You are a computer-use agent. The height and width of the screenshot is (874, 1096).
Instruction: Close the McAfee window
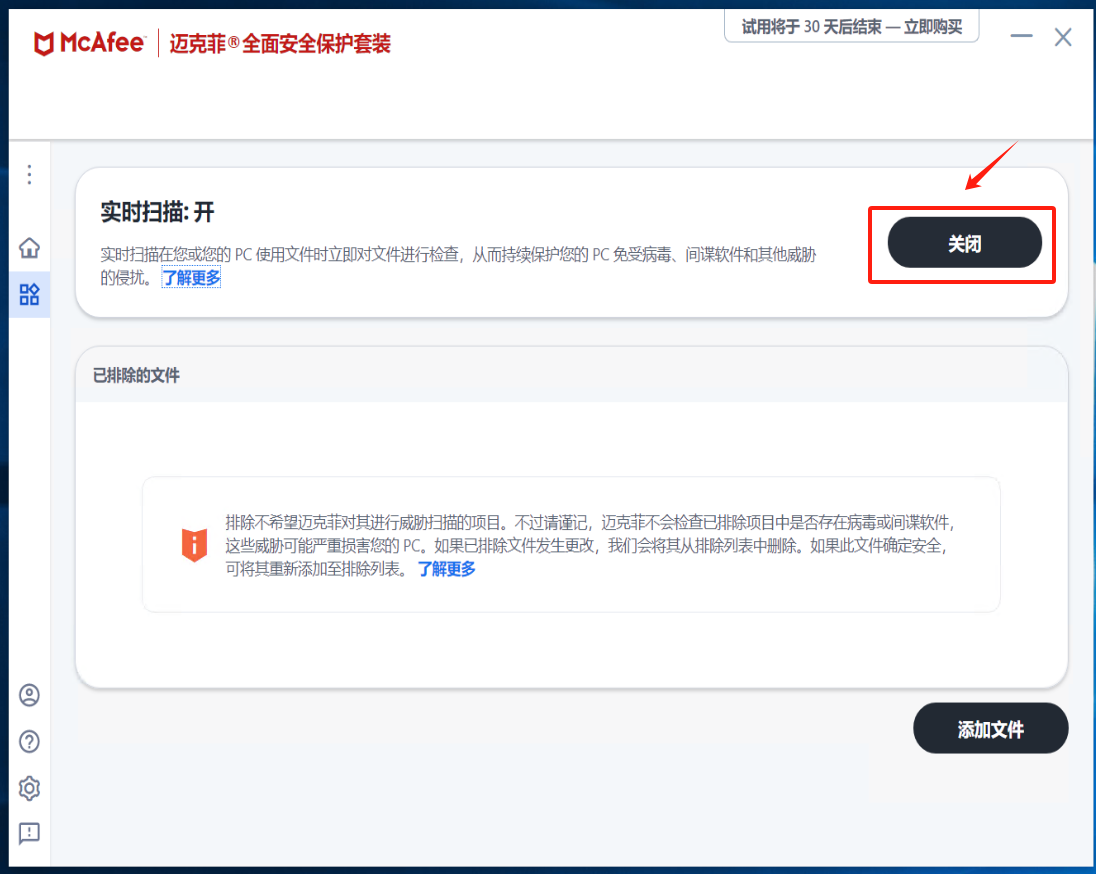click(1063, 37)
